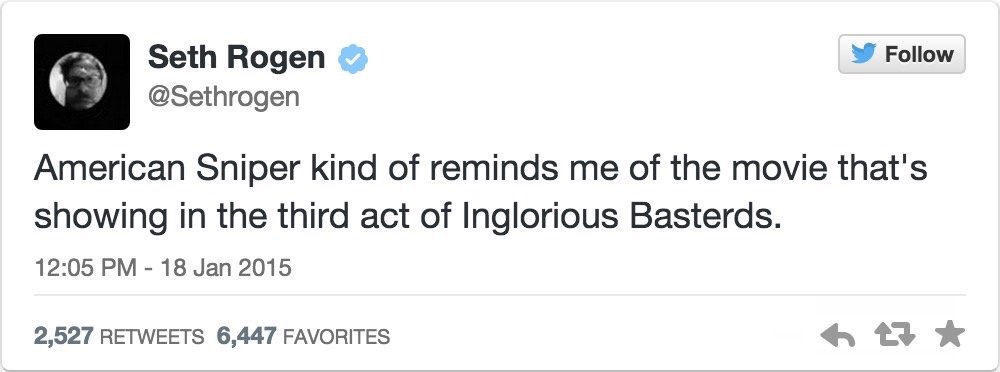Open the Seth Rogen display name link

tap(237, 57)
